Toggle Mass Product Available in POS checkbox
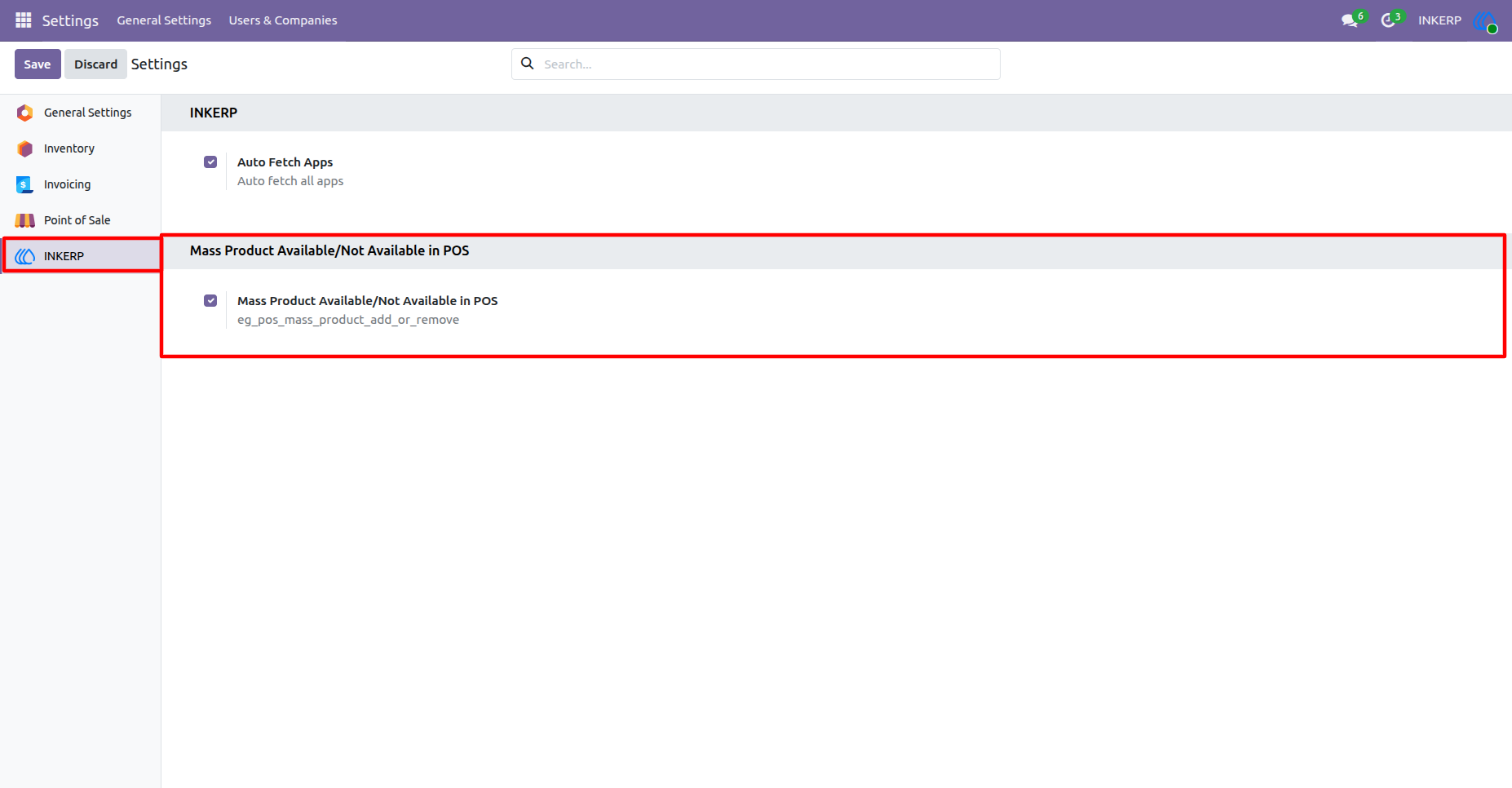 coord(210,300)
